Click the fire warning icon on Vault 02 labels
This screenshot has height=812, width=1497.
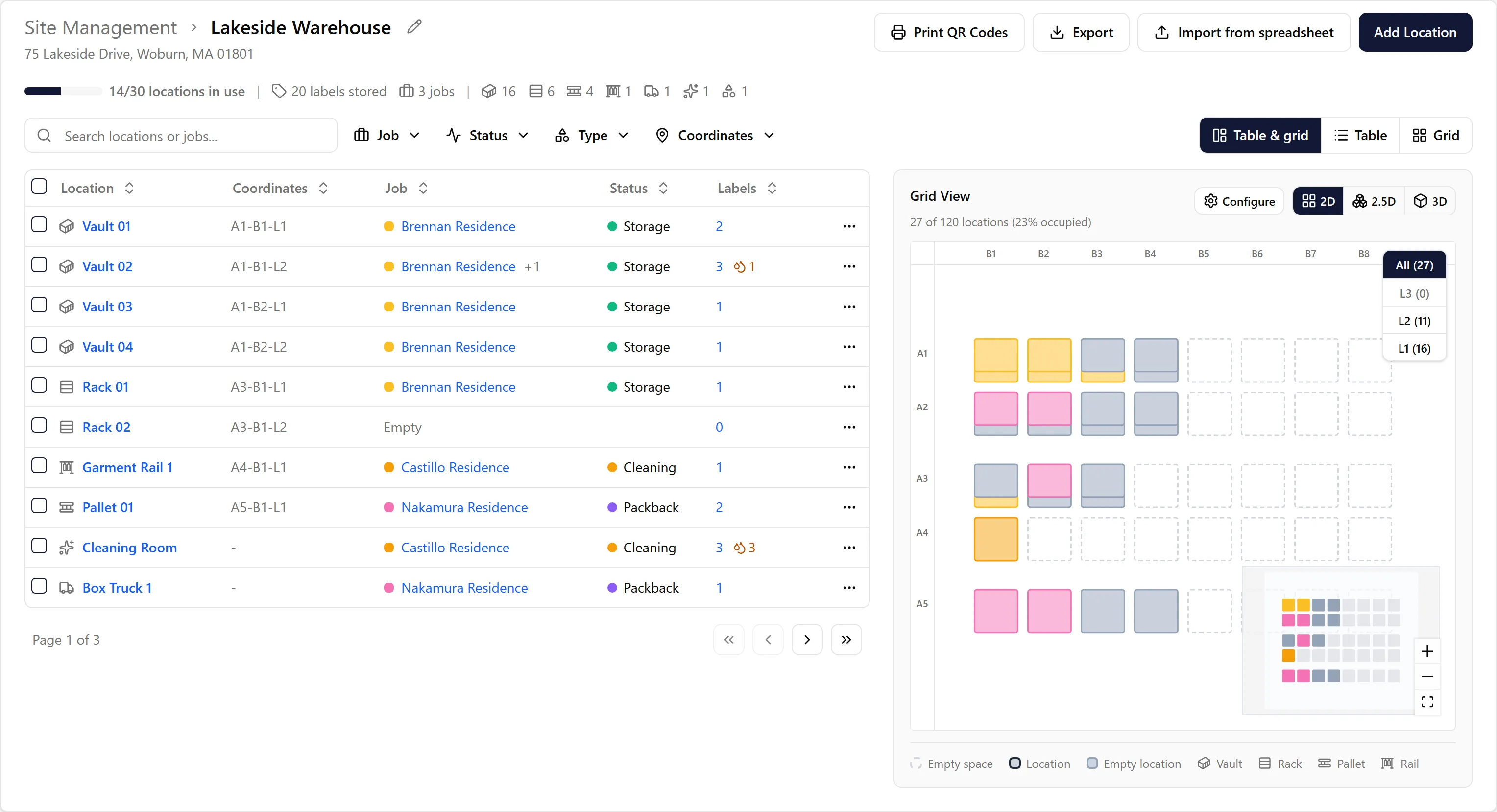[x=739, y=266]
